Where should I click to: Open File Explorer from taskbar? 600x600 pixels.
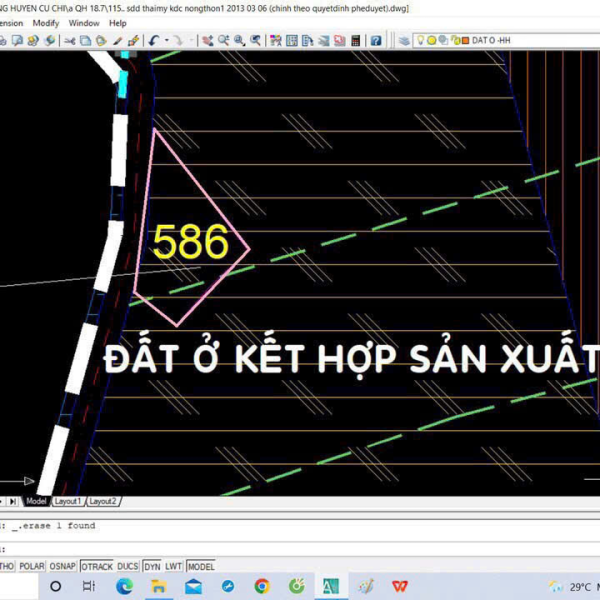(158, 586)
